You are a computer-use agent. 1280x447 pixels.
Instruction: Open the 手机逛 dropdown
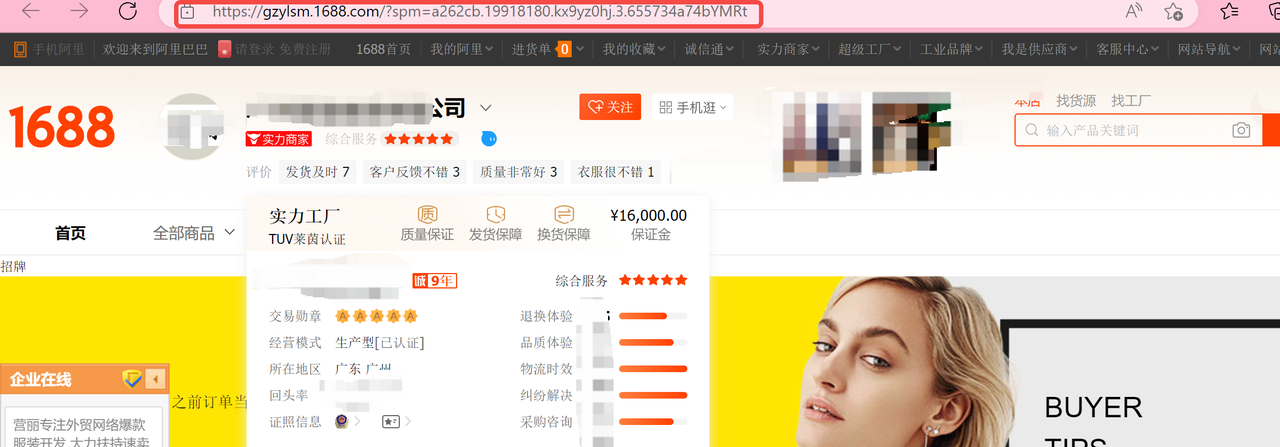click(x=693, y=107)
